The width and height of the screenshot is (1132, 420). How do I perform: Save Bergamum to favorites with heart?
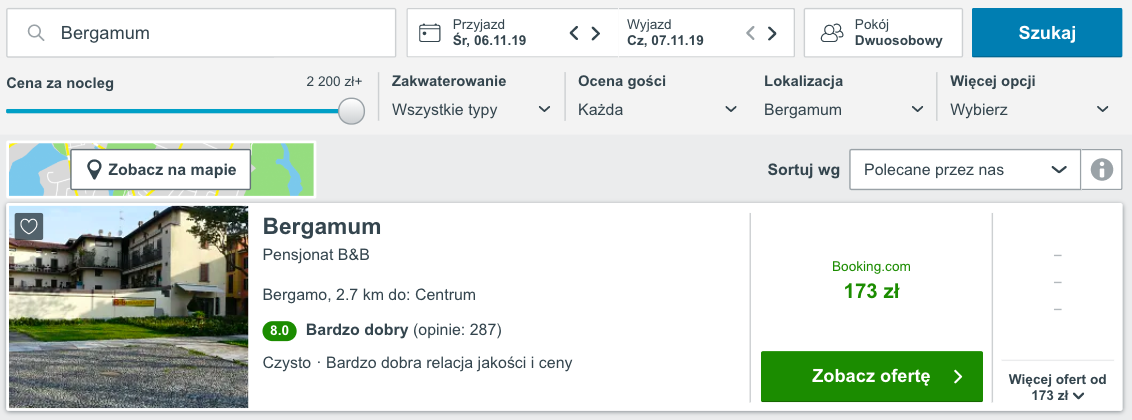pos(29,226)
